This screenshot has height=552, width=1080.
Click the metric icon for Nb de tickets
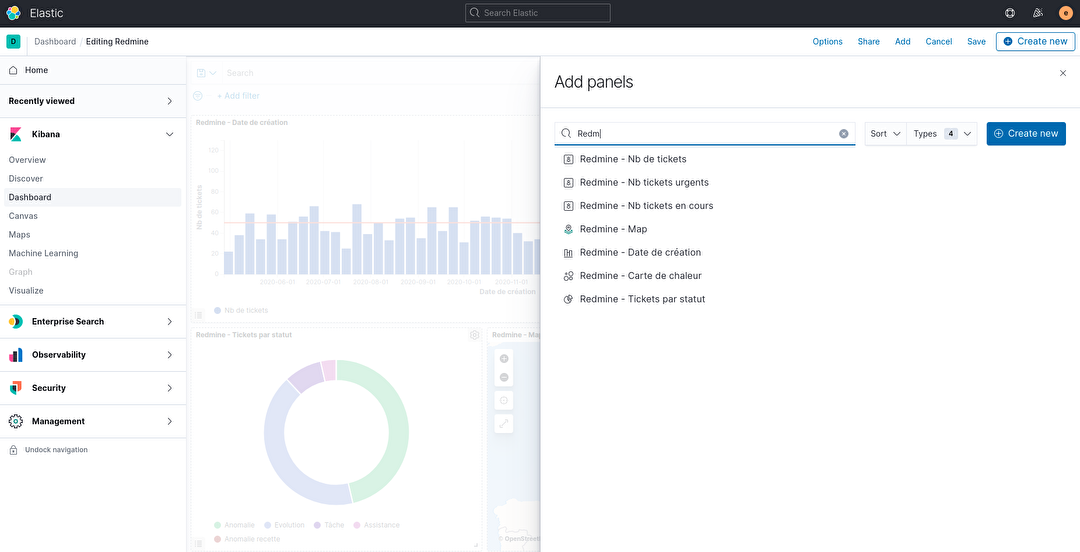[568, 159]
